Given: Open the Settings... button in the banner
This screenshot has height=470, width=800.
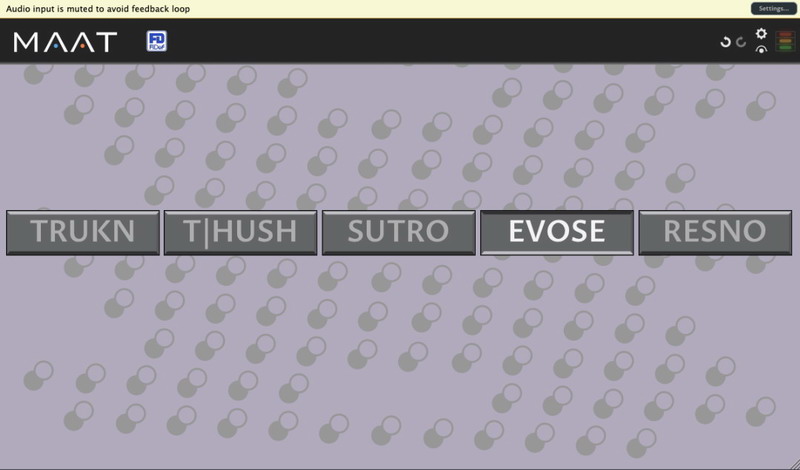Looking at the screenshot, I should [x=773, y=8].
